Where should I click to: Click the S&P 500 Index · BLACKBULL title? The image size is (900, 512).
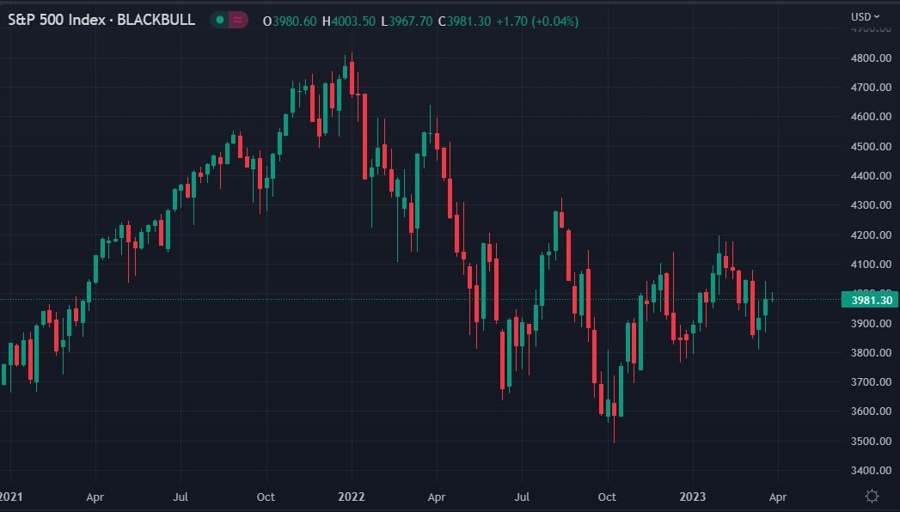coord(102,20)
